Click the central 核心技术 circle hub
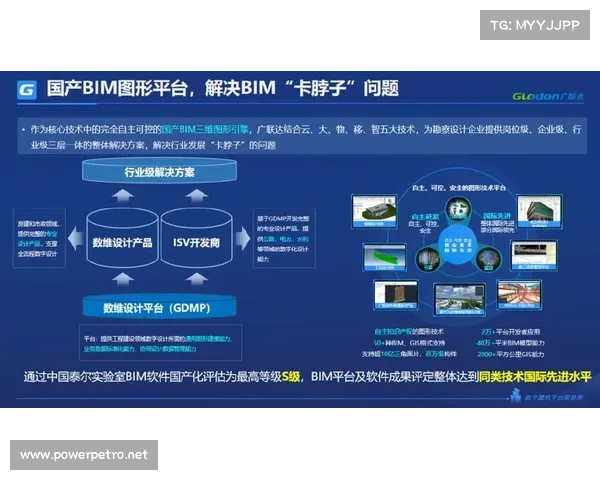This screenshot has width=600, height=480. point(459,244)
